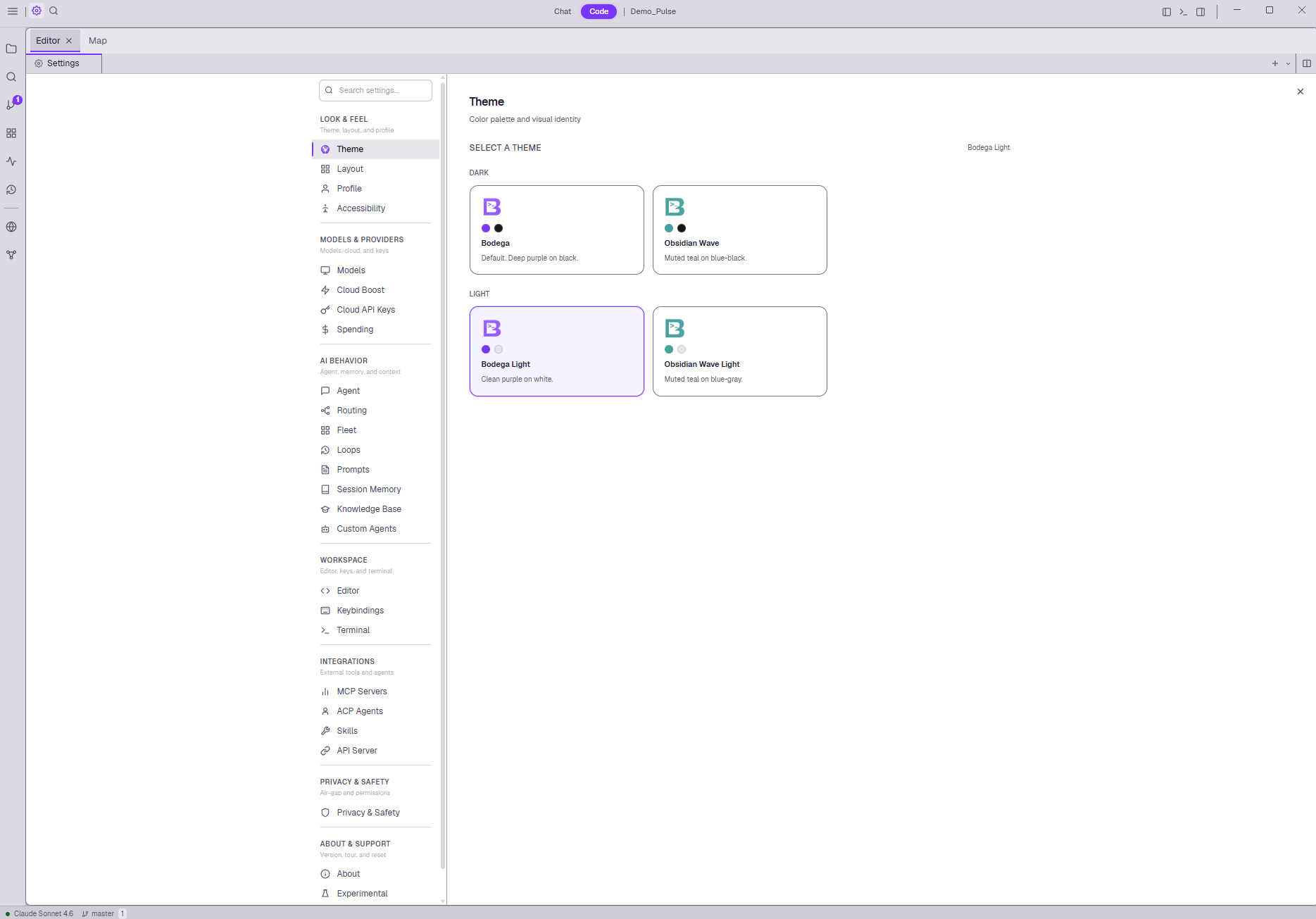The height and width of the screenshot is (919, 1316).
Task: Open the graph branch sidebar icon
Action: point(11,255)
